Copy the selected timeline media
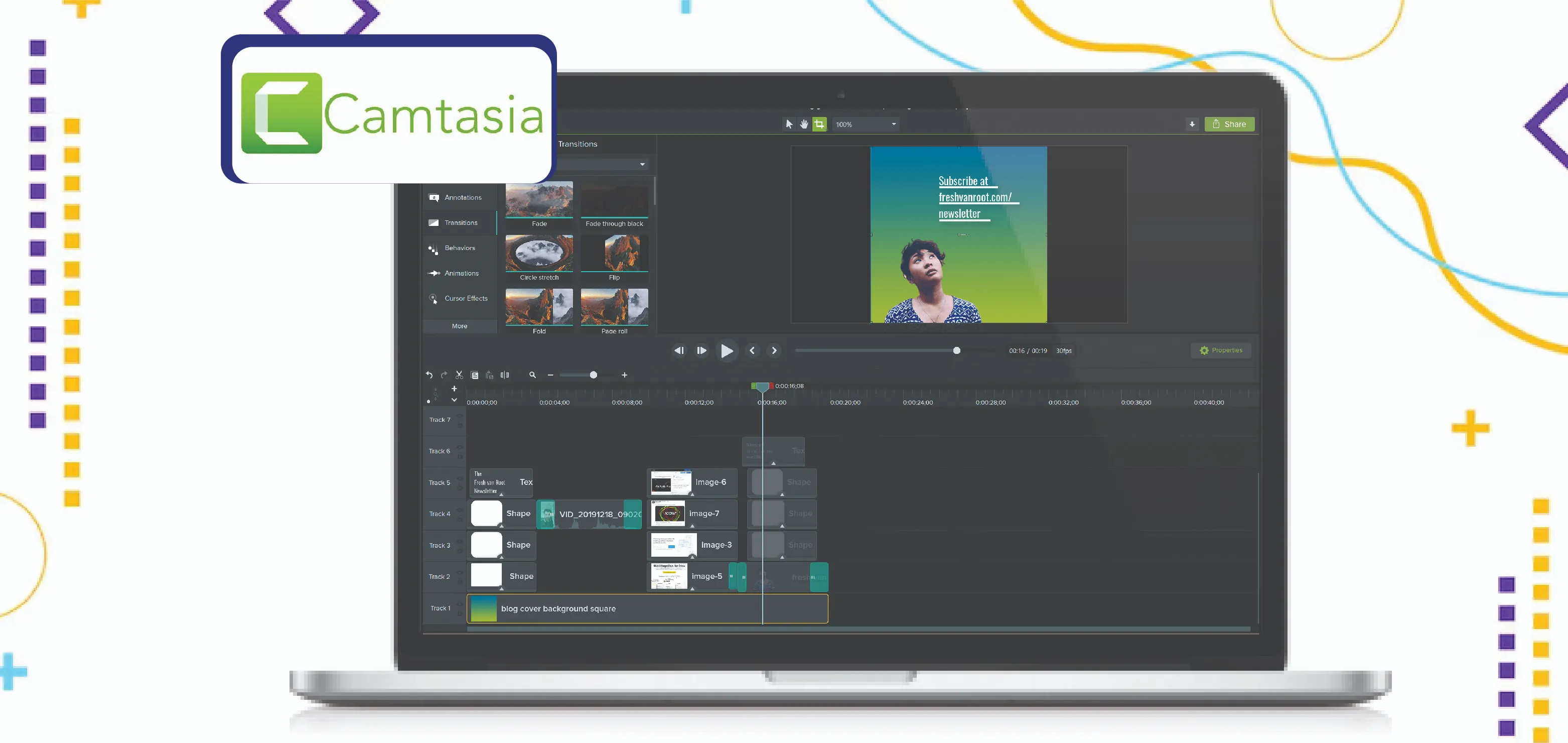Image resolution: width=1568 pixels, height=743 pixels. tap(474, 375)
